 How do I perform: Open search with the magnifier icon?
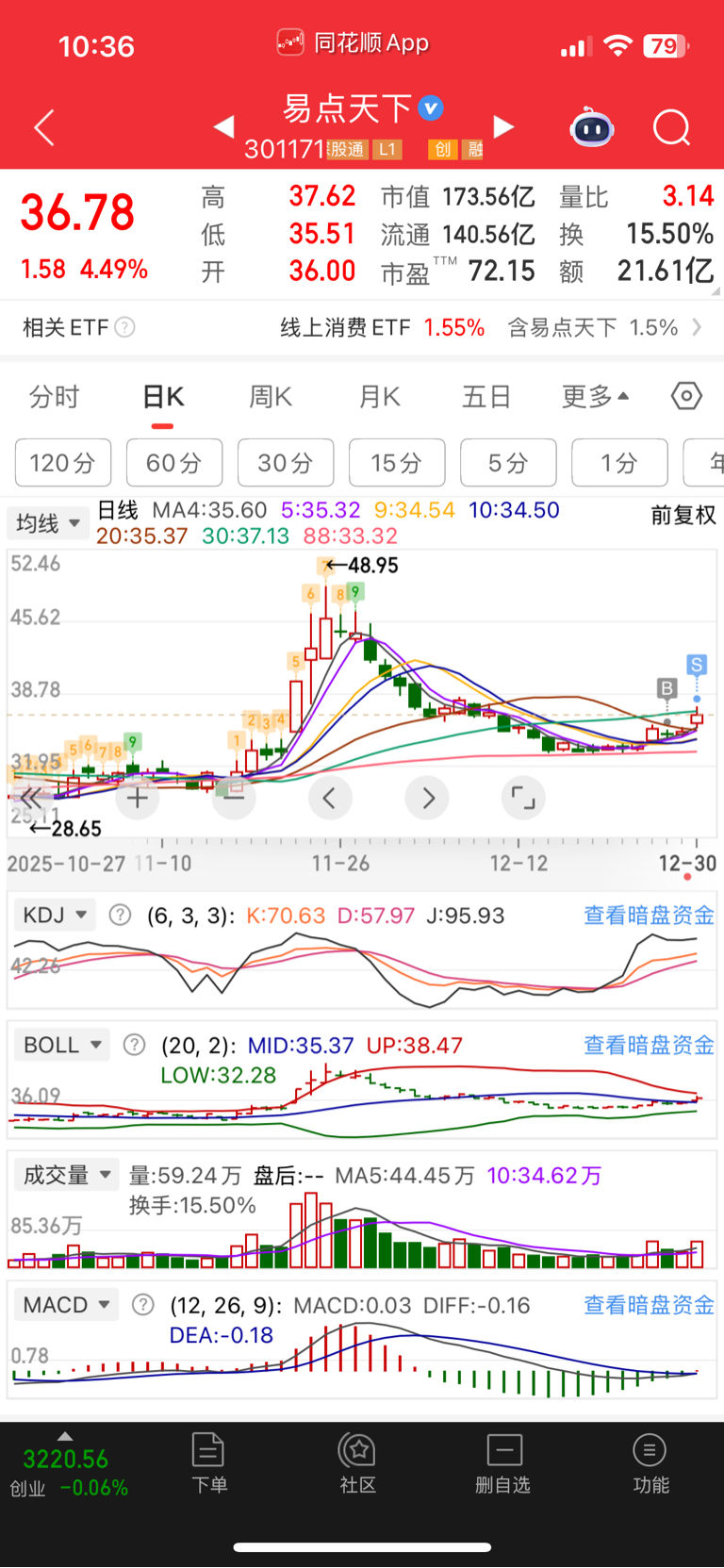pos(672,127)
